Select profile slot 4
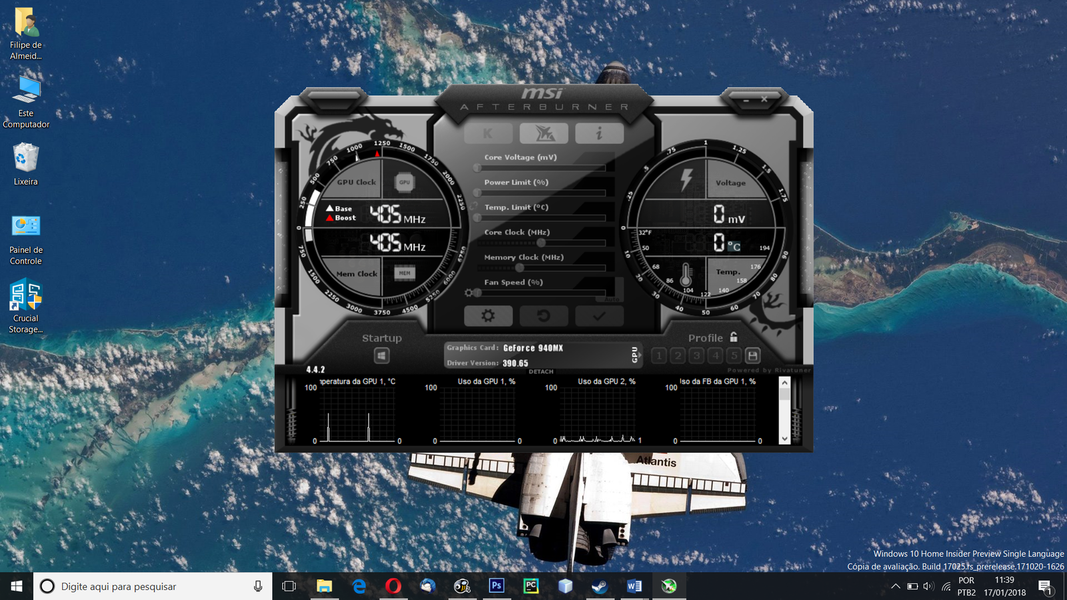 coord(715,356)
